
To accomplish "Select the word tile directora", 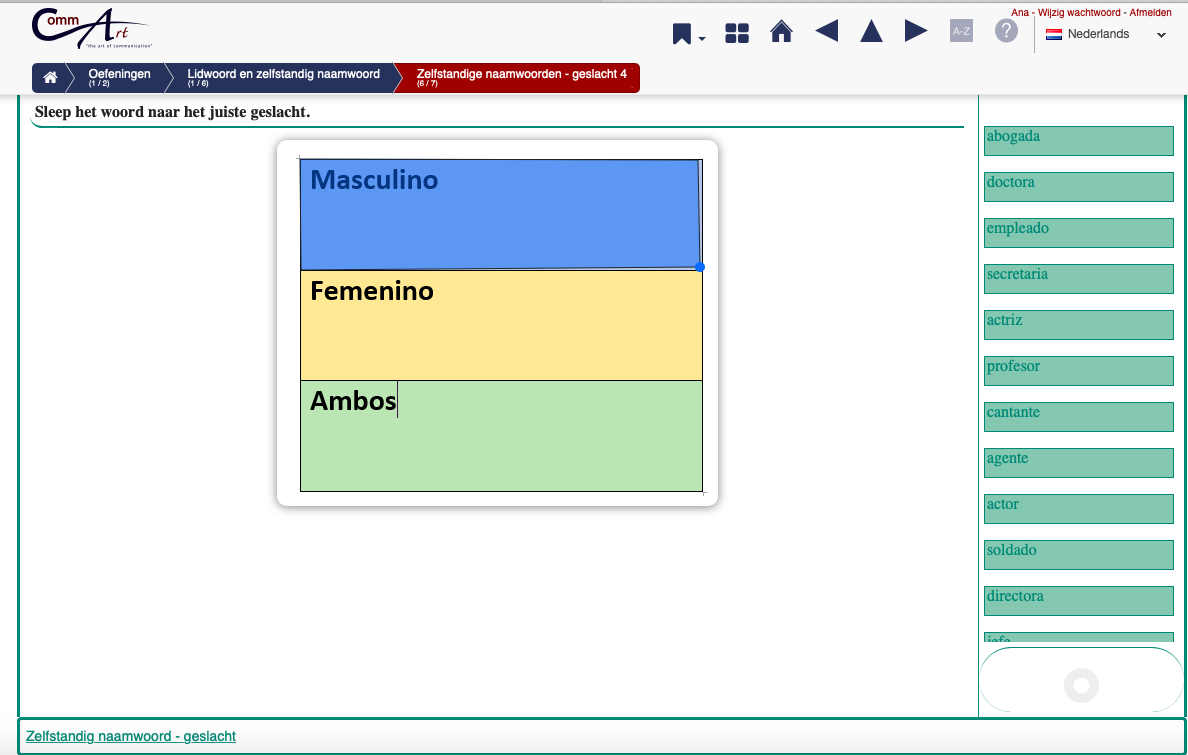I will tap(1078, 600).
